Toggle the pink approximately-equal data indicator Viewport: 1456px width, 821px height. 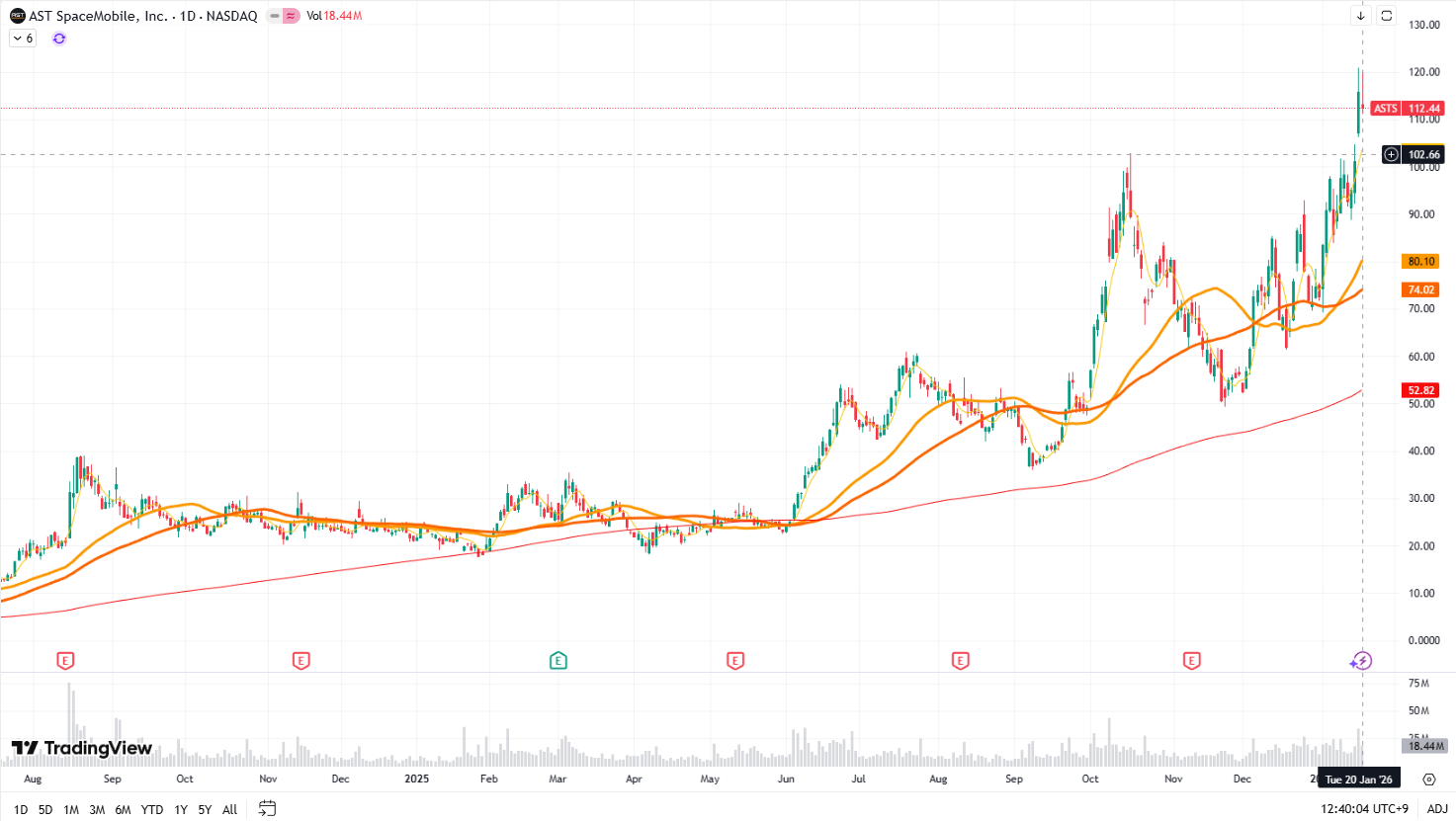(291, 16)
